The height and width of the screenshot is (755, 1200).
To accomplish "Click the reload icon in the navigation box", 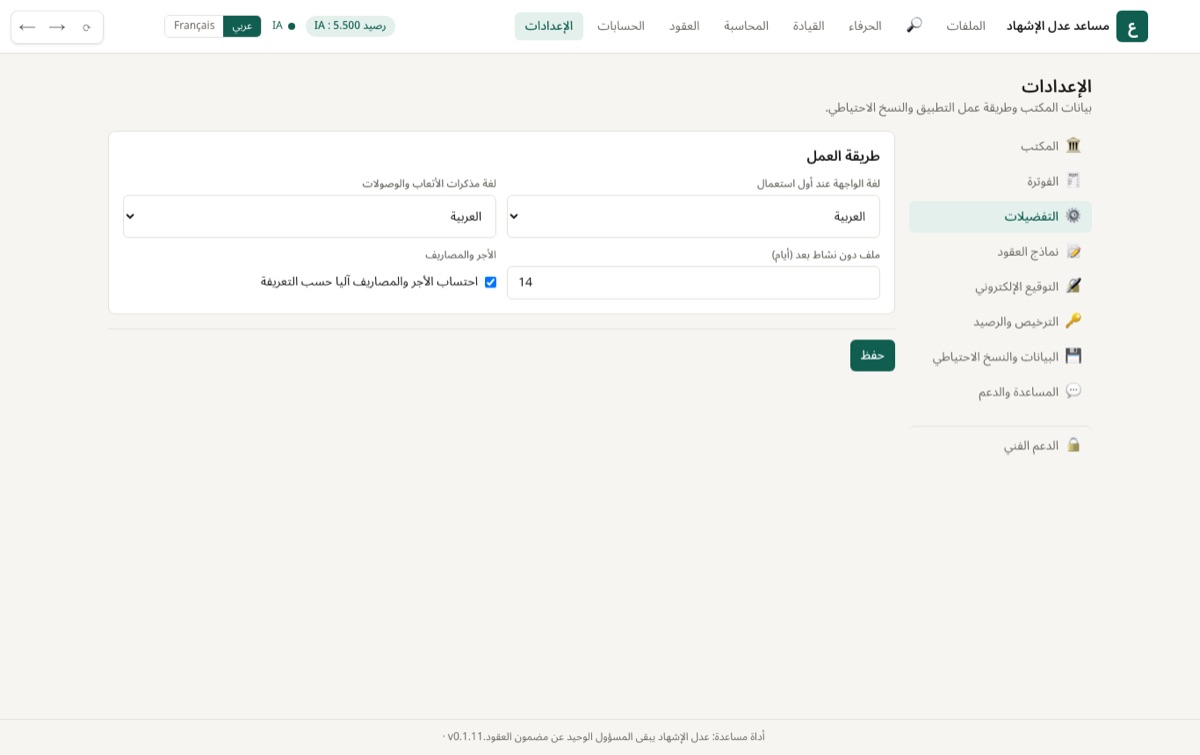I will [x=86, y=27].
